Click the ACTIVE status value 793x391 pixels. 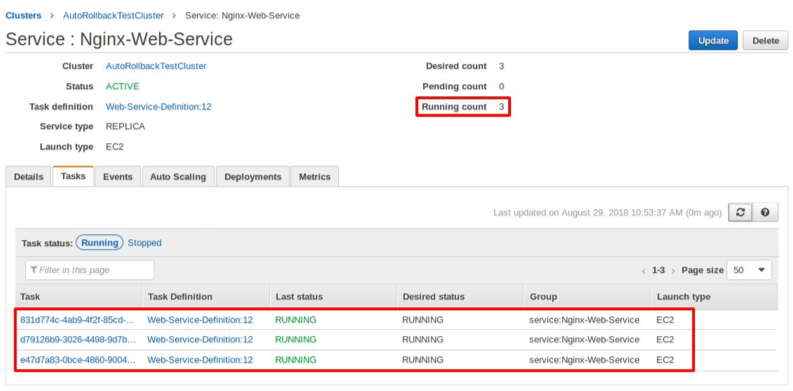122,86
